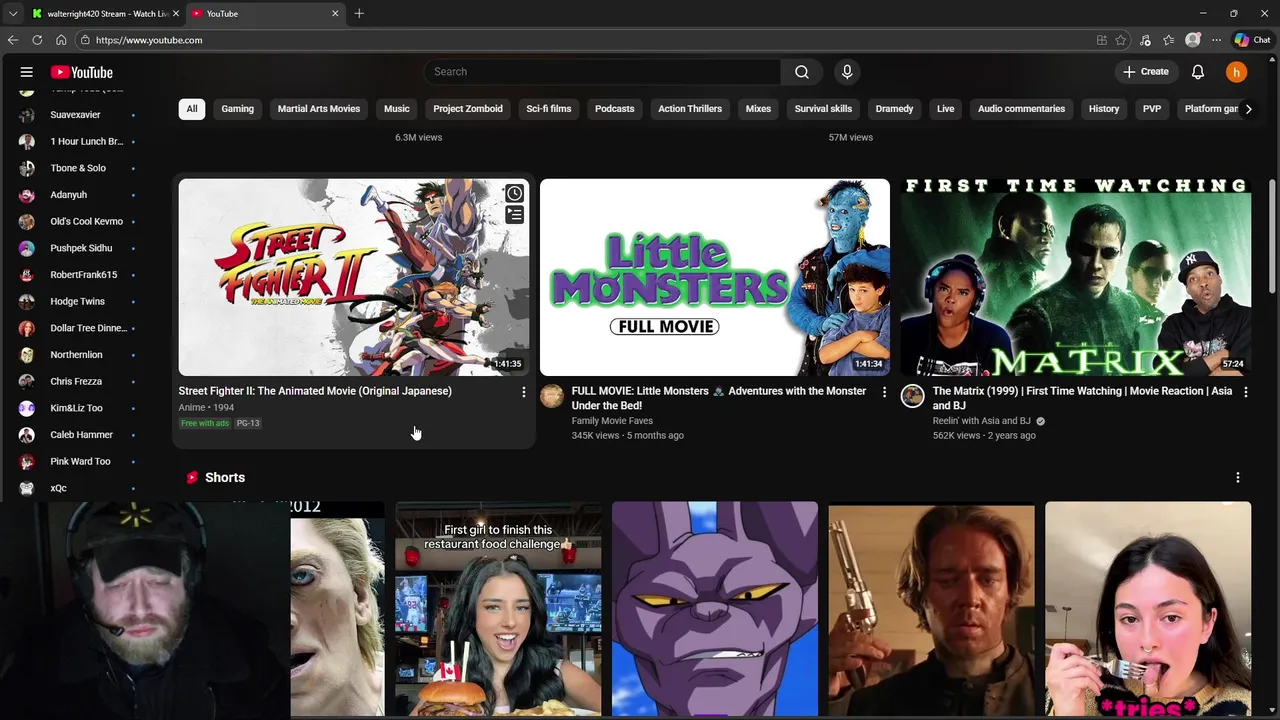
Task: Click into the YouTube search field
Action: pos(602,72)
